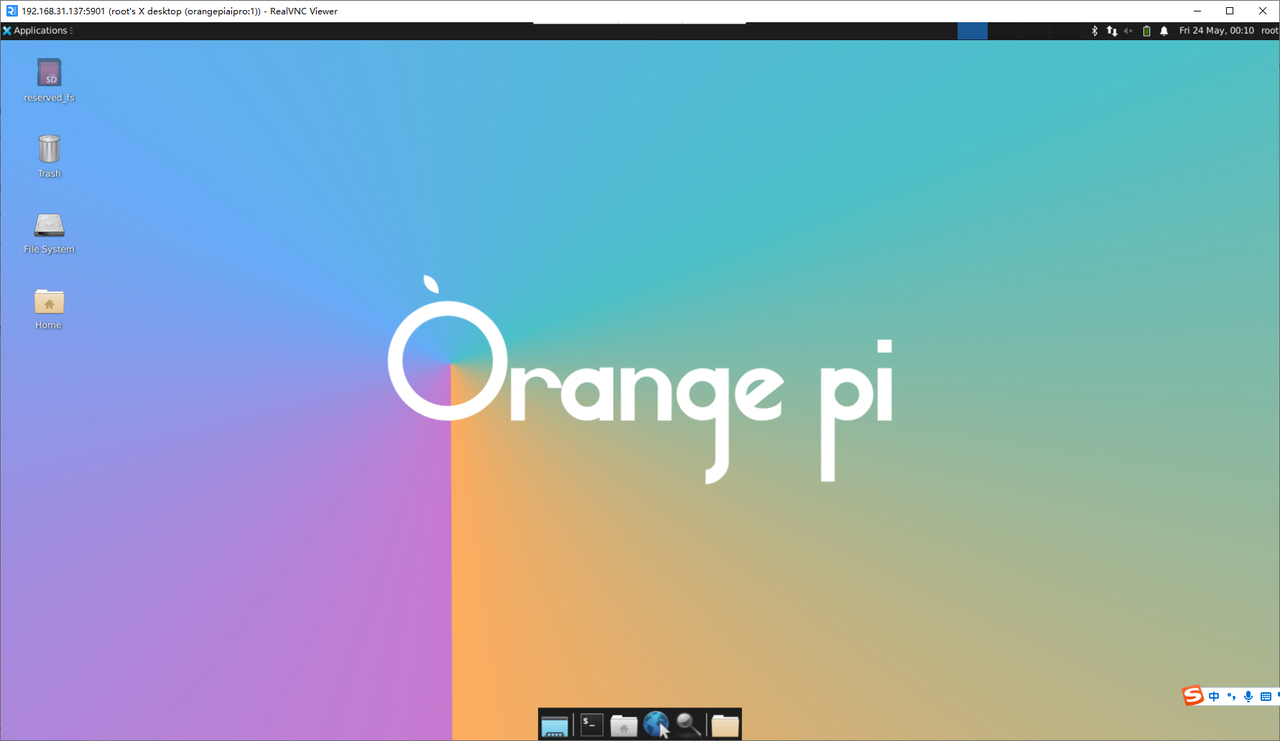Select the File System desktop icon

[x=49, y=232]
